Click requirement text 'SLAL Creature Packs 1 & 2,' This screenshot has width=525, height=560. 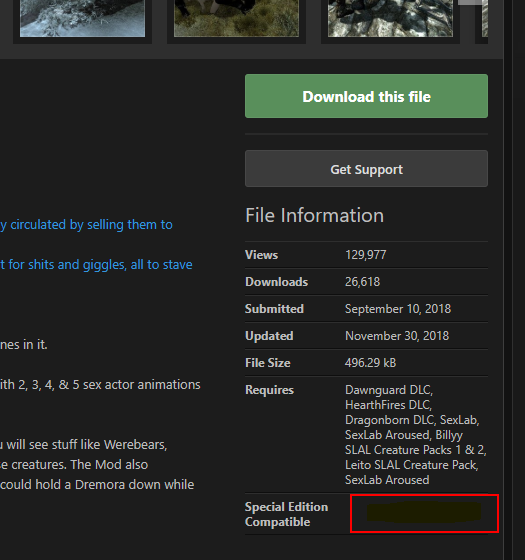(x=416, y=450)
